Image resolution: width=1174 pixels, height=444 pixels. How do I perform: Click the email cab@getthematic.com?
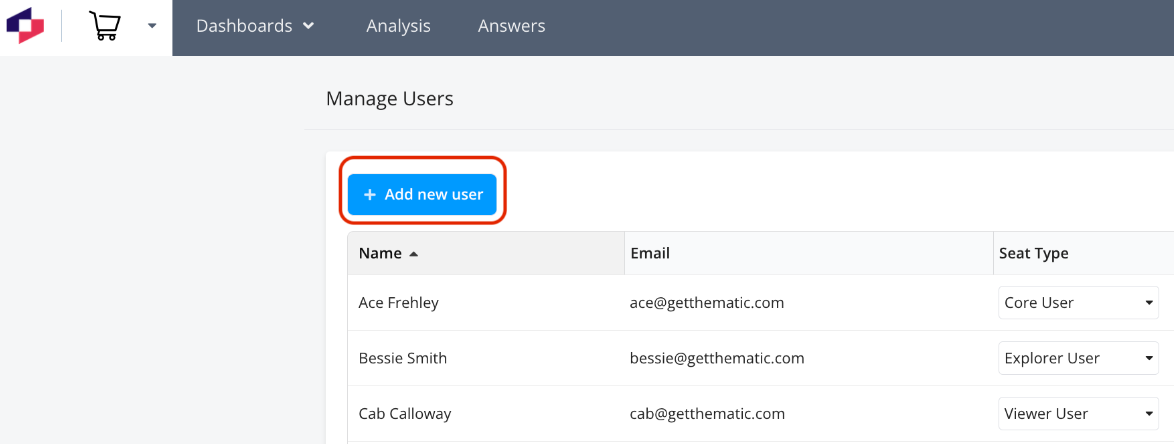[708, 414]
